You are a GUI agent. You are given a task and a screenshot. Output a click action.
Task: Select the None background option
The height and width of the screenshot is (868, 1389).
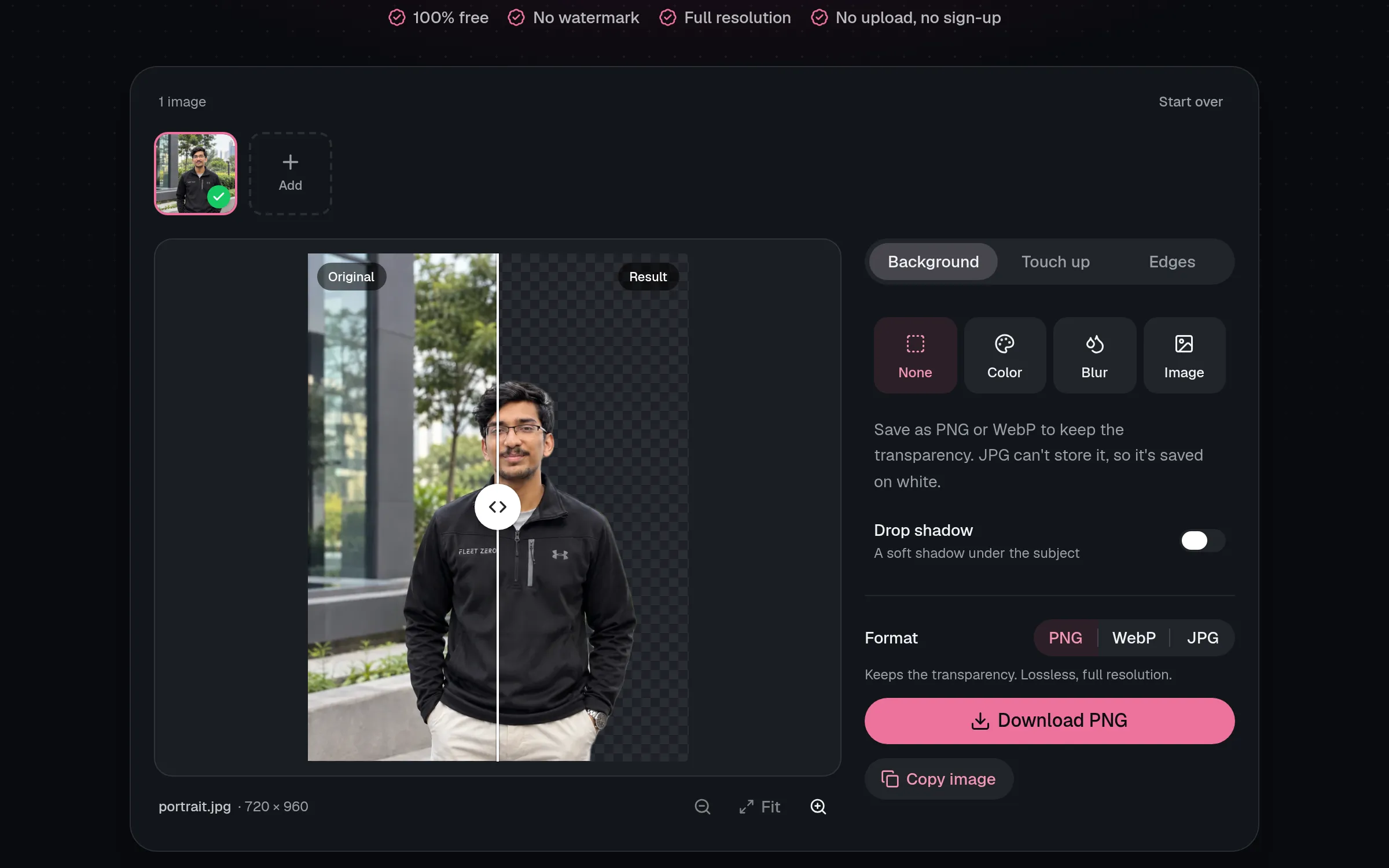(915, 355)
